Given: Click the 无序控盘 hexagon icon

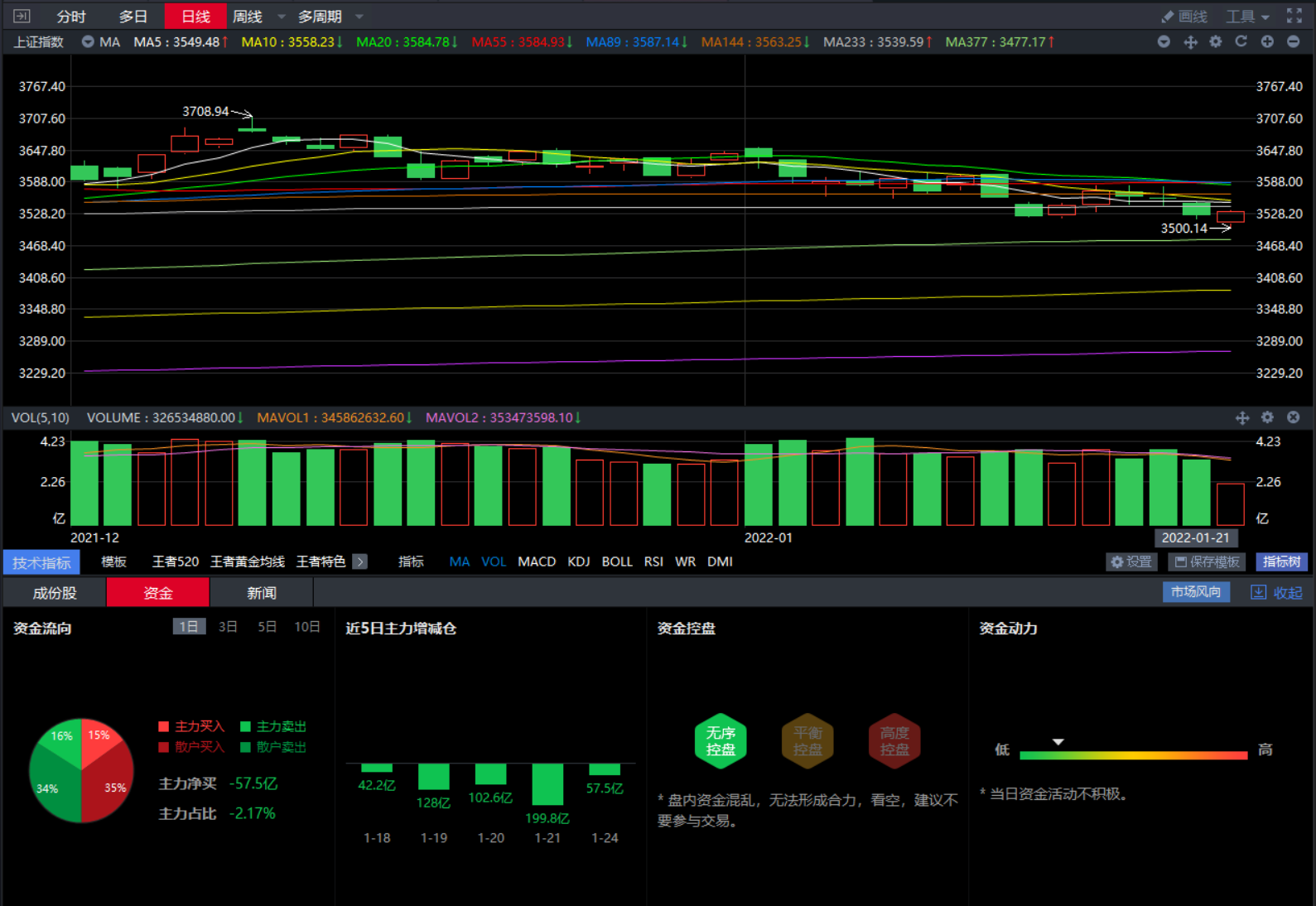Looking at the screenshot, I should [x=721, y=740].
